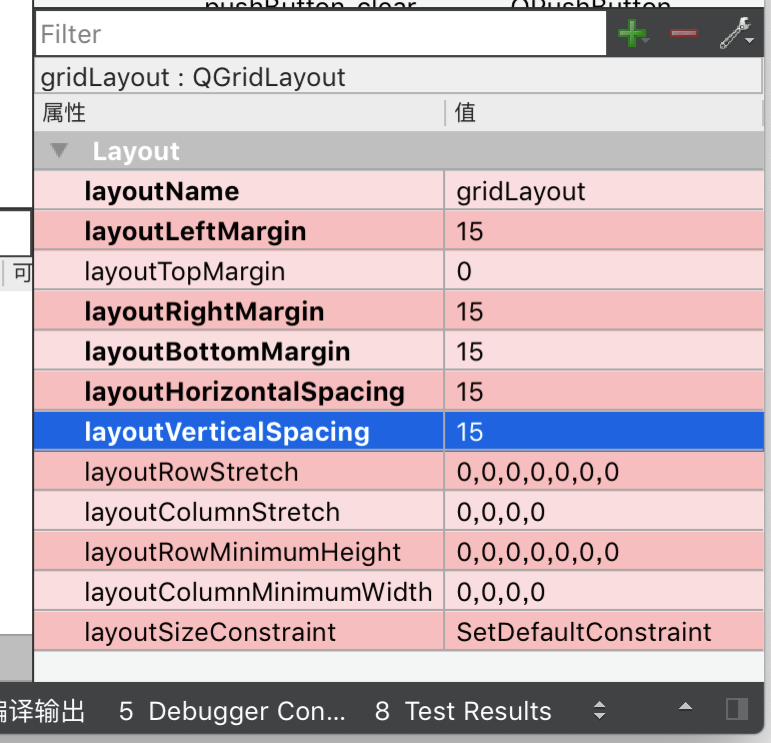Open the SetDefaultConstraint value dropdown
Viewport: 771px width, 743px height.
click(x=604, y=632)
